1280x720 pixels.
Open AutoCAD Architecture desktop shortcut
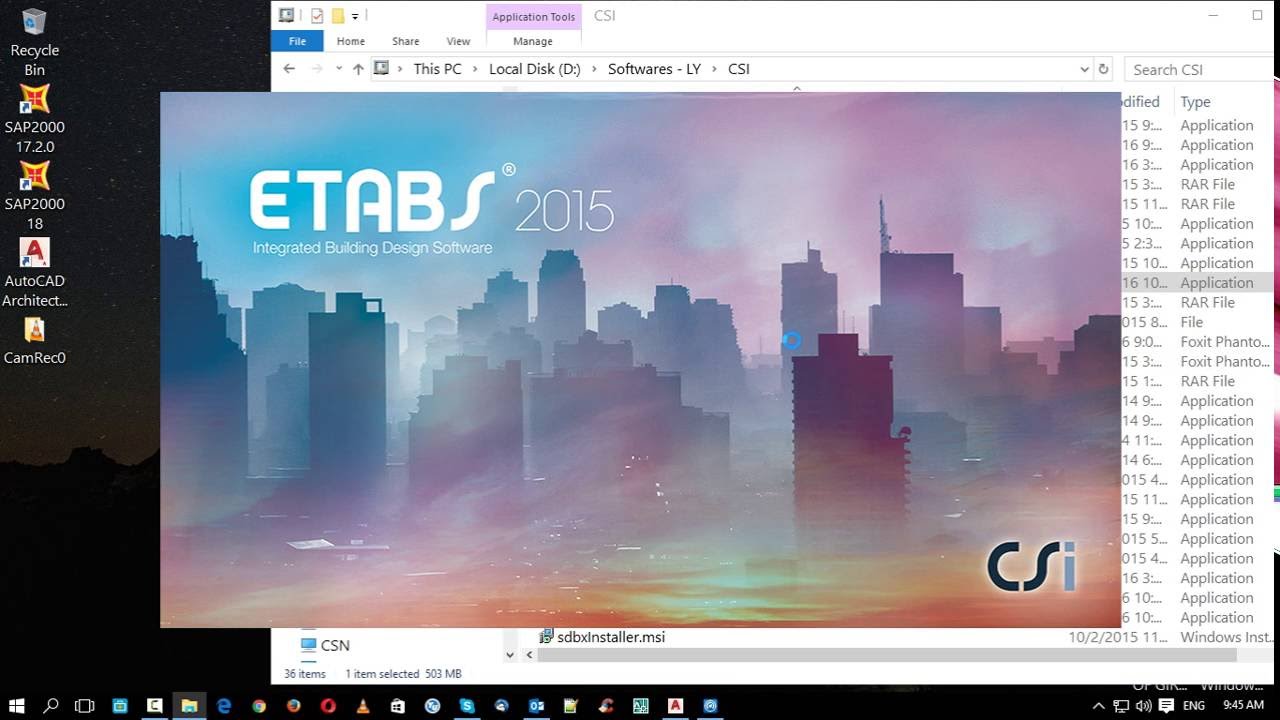tap(34, 273)
